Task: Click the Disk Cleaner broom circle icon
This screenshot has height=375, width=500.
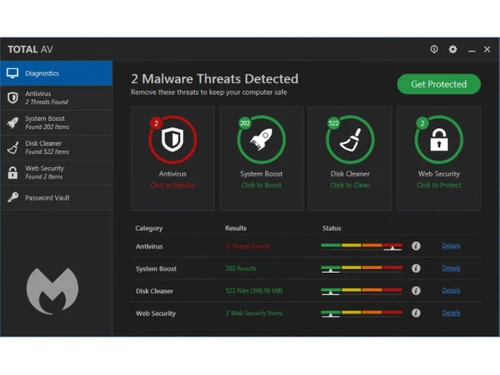Action: click(350, 140)
